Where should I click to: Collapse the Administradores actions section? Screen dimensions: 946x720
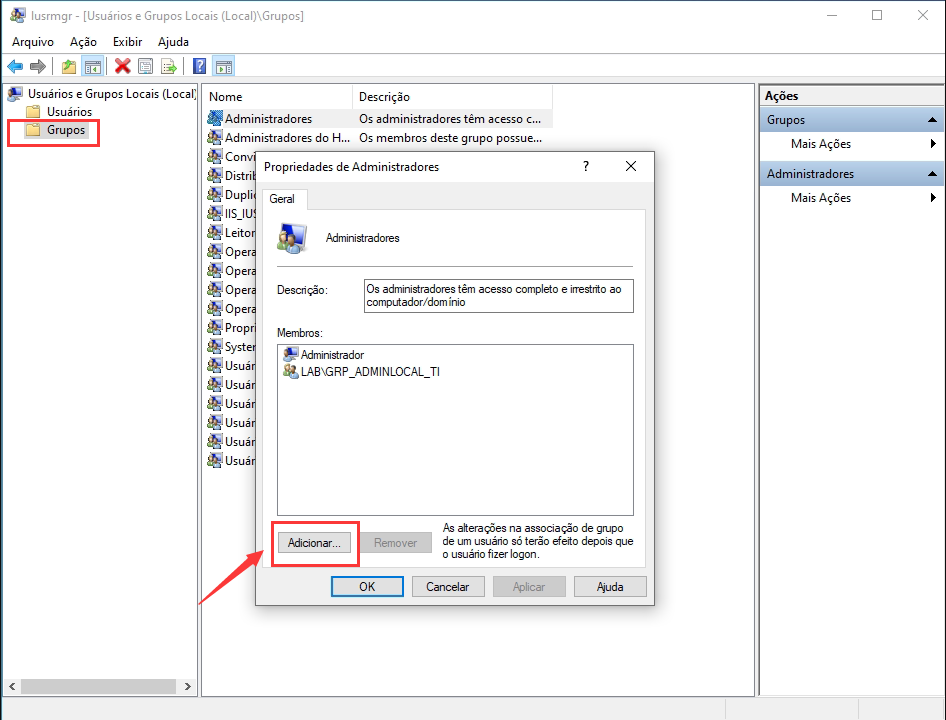(x=932, y=172)
